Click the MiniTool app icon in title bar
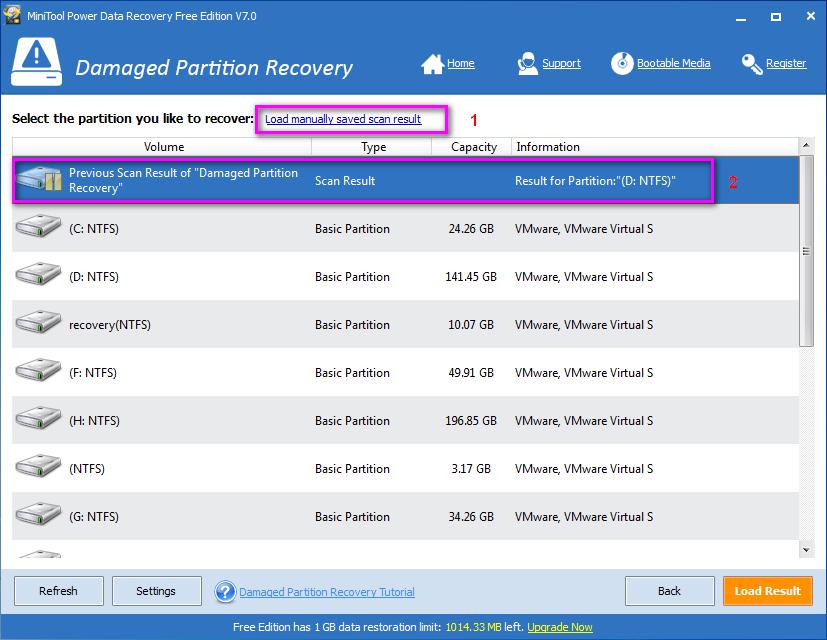 [12, 15]
